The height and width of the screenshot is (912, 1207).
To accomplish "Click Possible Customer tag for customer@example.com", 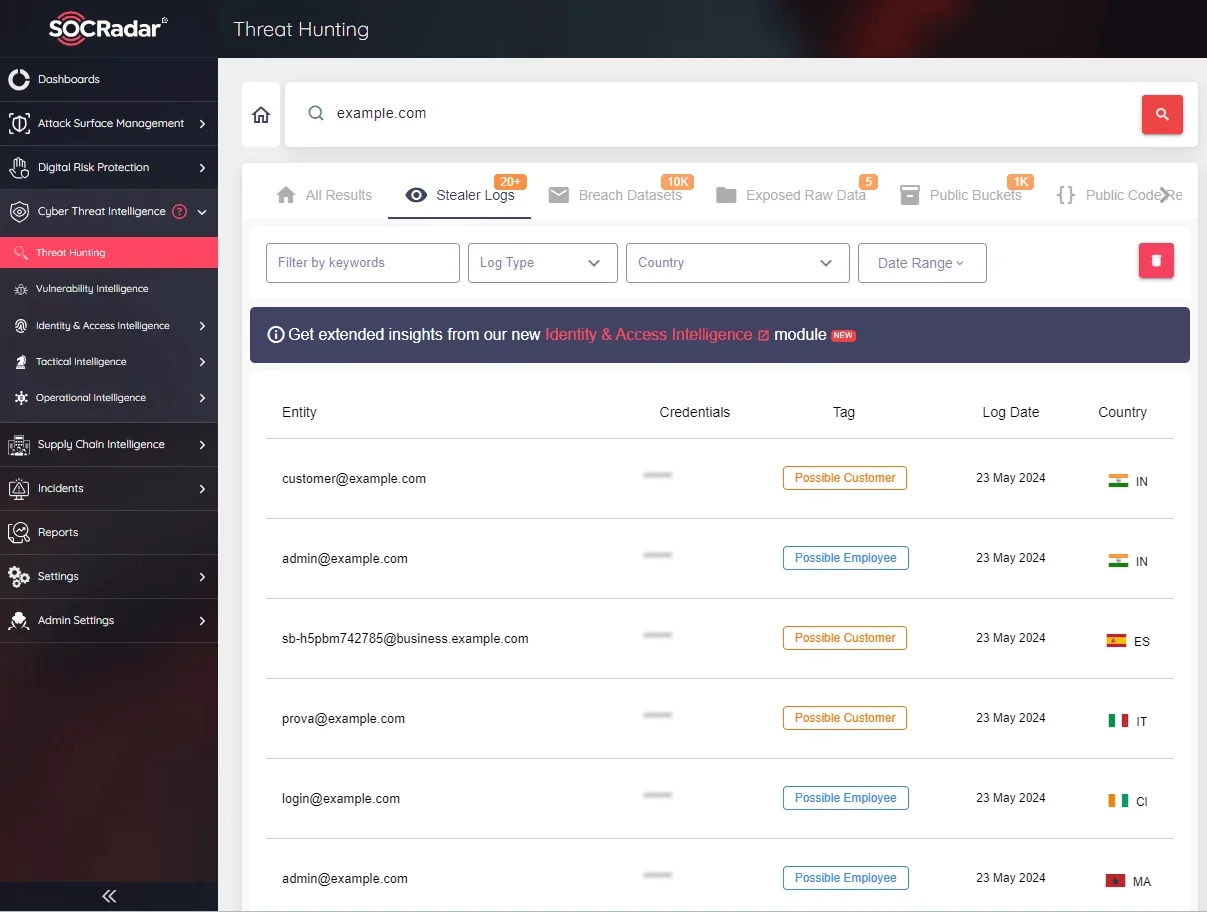I will 844,478.
